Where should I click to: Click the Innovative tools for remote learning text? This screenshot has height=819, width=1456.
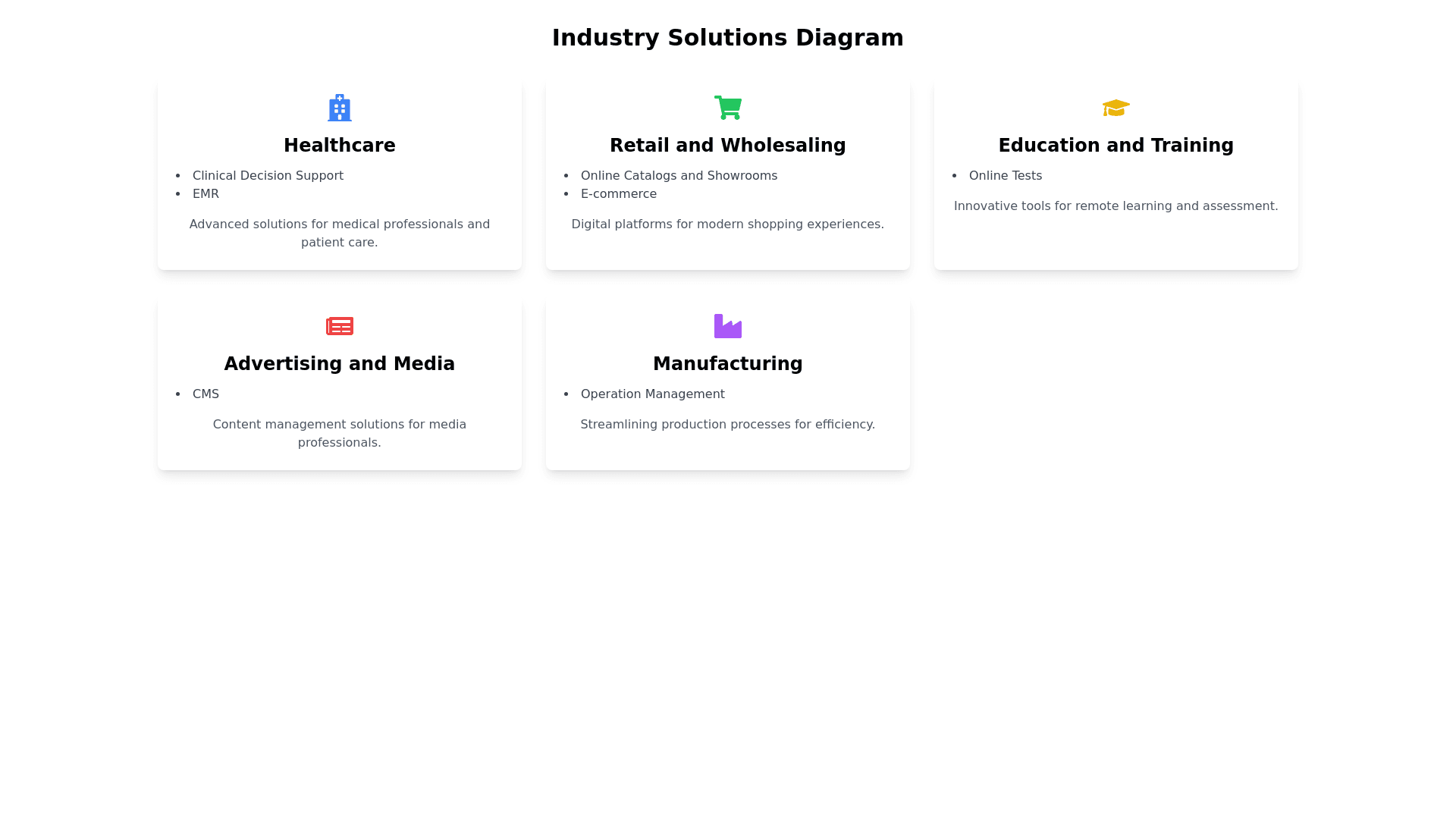1116,206
